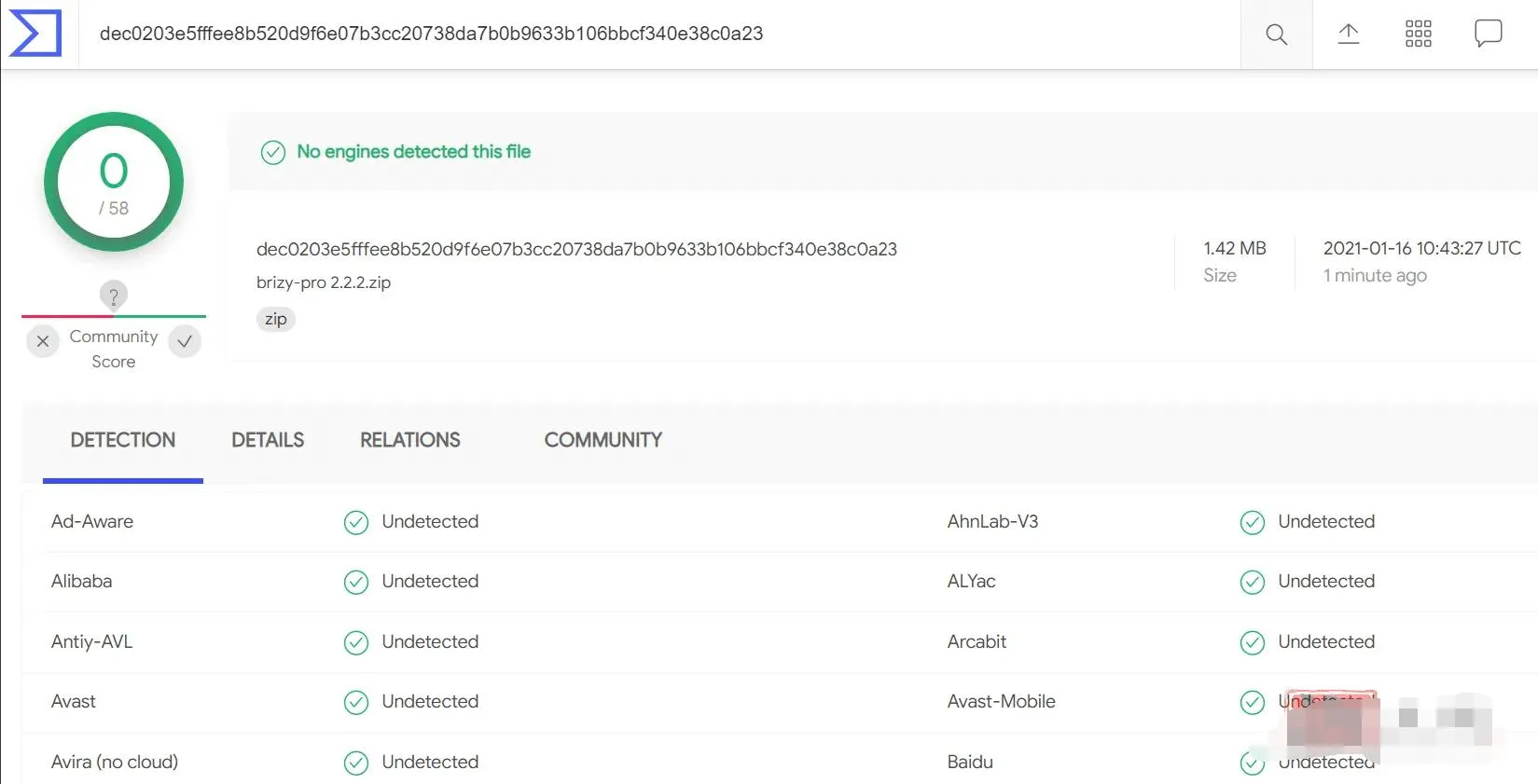The image size is (1538, 784).
Task: Click the VirusTotal sigma logo
Action: (35, 34)
